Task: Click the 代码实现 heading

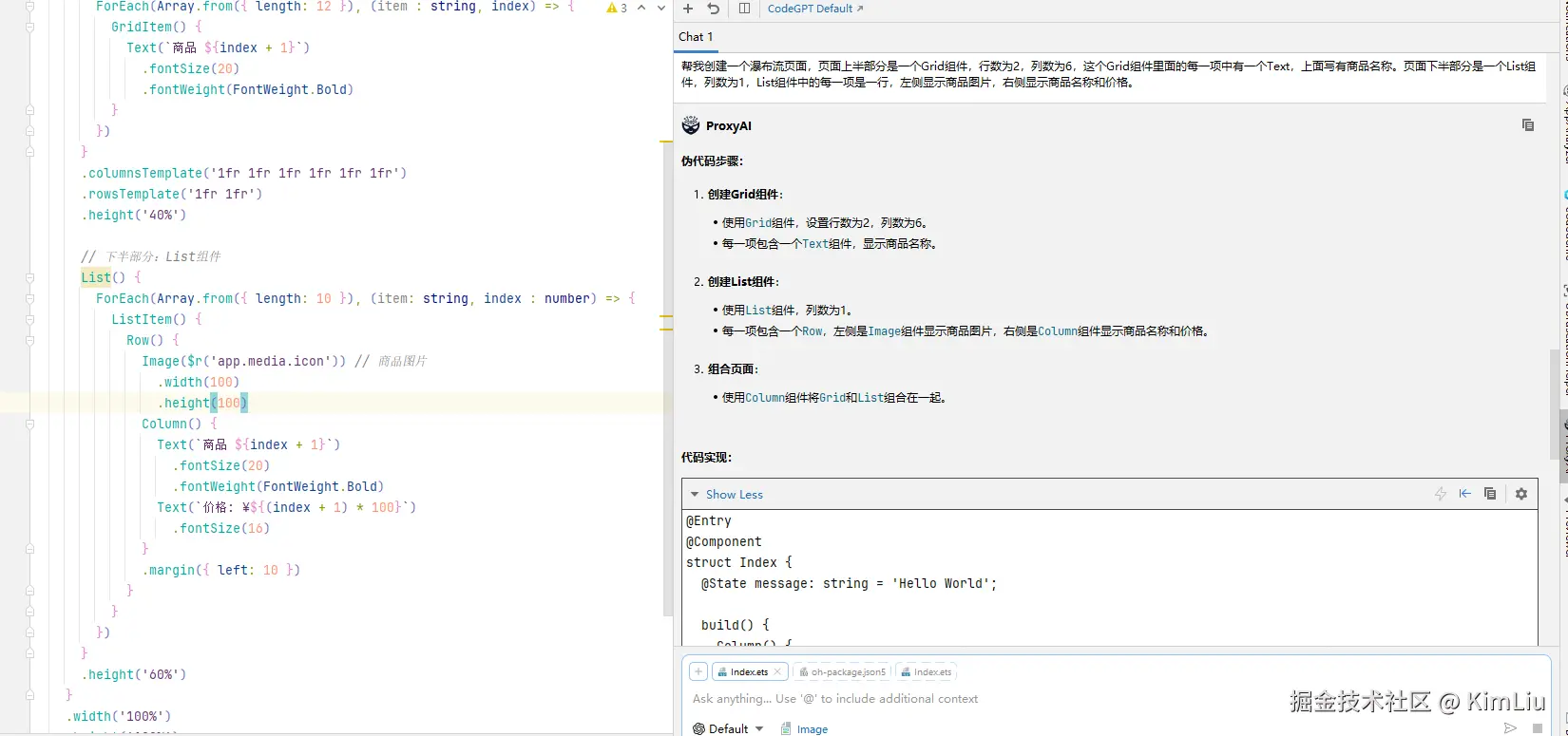Action: 706,457
